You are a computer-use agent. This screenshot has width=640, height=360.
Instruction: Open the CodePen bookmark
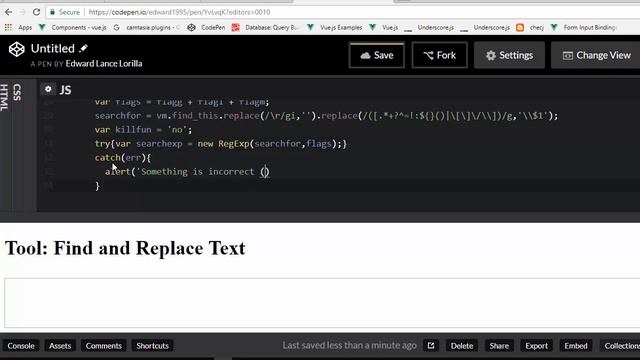tap(206, 27)
